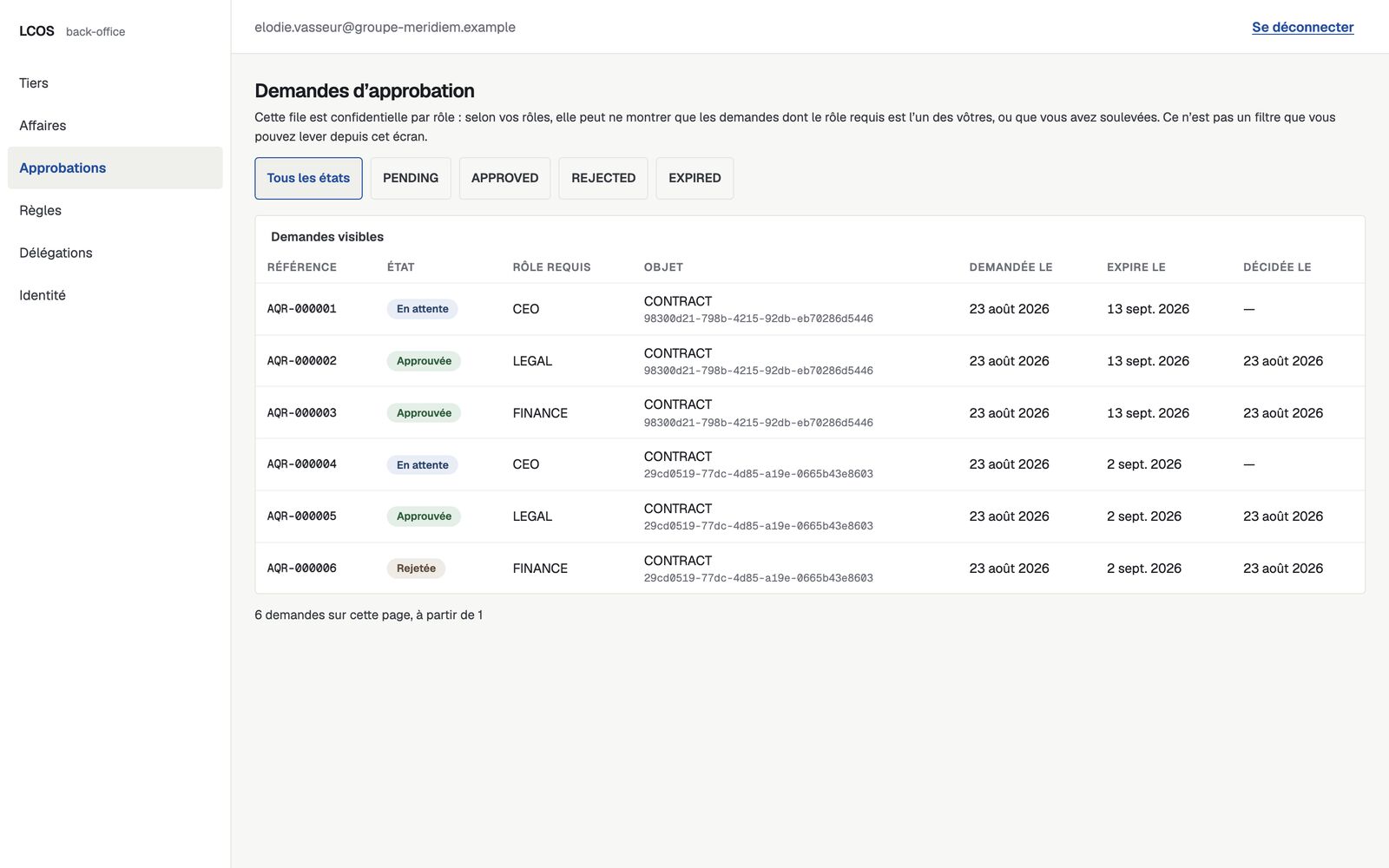The height and width of the screenshot is (868, 1389).
Task: Filter requests by PENDING state
Action: [x=411, y=178]
